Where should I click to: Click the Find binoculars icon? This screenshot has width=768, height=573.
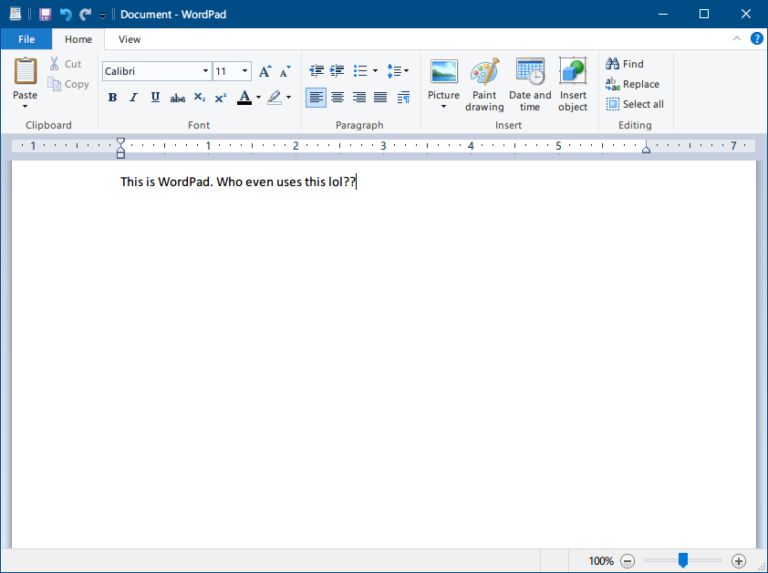613,64
